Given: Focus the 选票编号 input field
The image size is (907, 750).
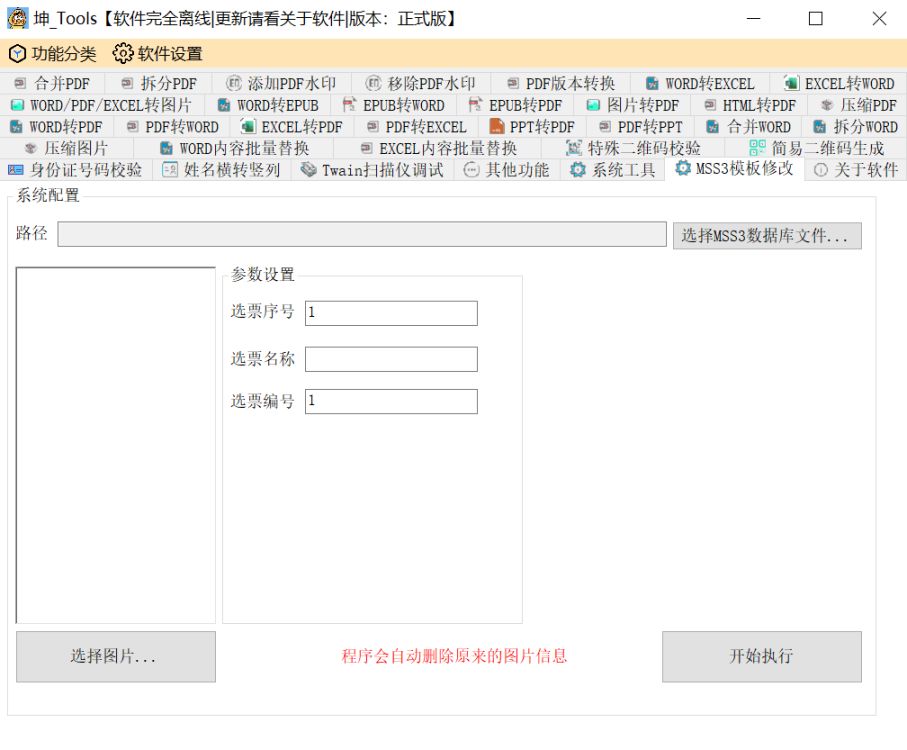Looking at the screenshot, I should (391, 401).
